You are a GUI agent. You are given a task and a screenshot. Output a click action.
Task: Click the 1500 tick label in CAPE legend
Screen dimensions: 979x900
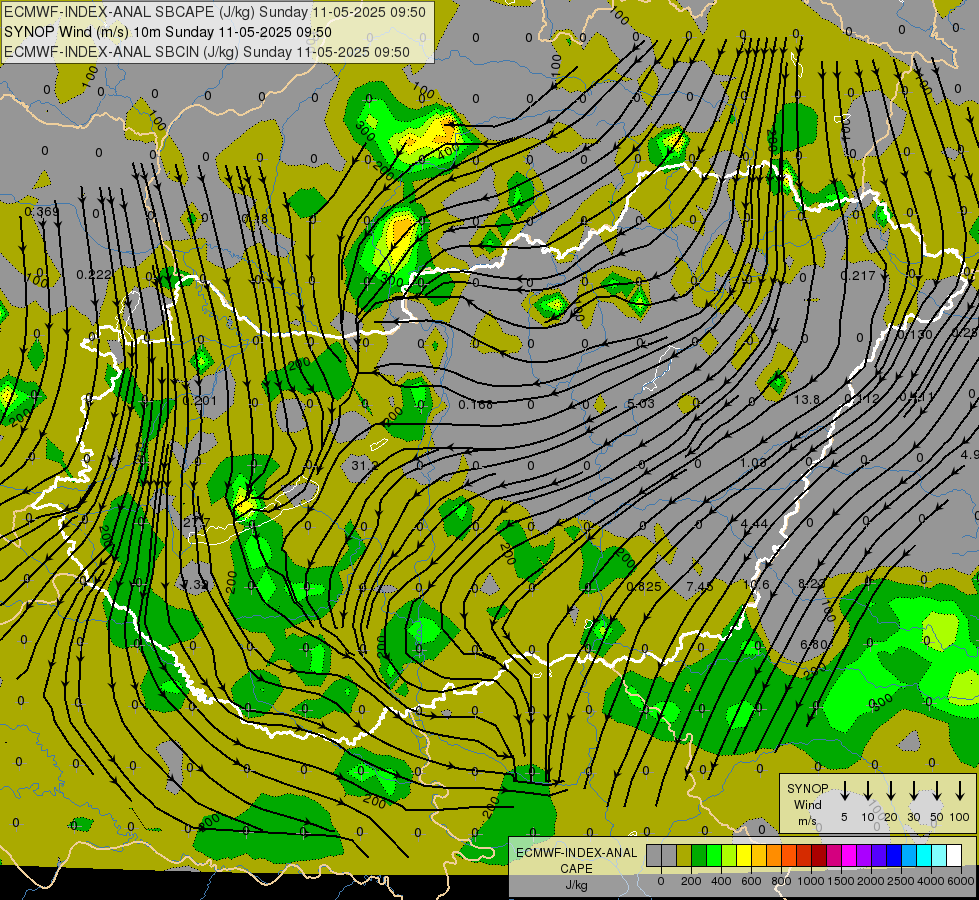point(841,881)
